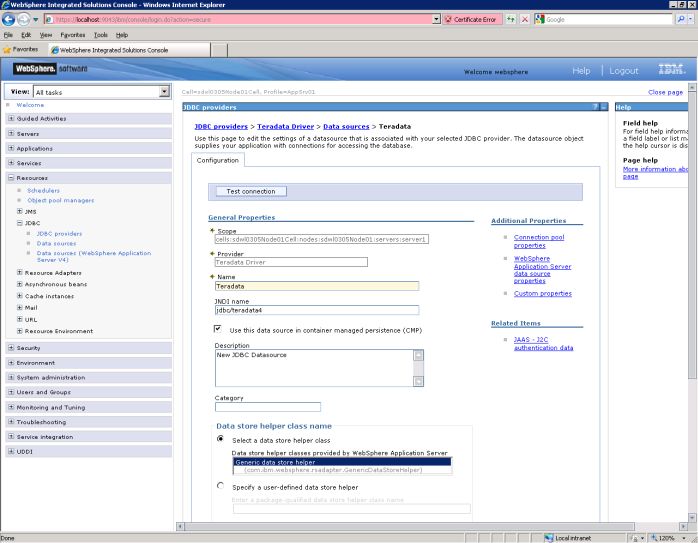The height and width of the screenshot is (543, 698).
Task: Select 'Specify a user-defined data store helper' radio
Action: point(220,486)
